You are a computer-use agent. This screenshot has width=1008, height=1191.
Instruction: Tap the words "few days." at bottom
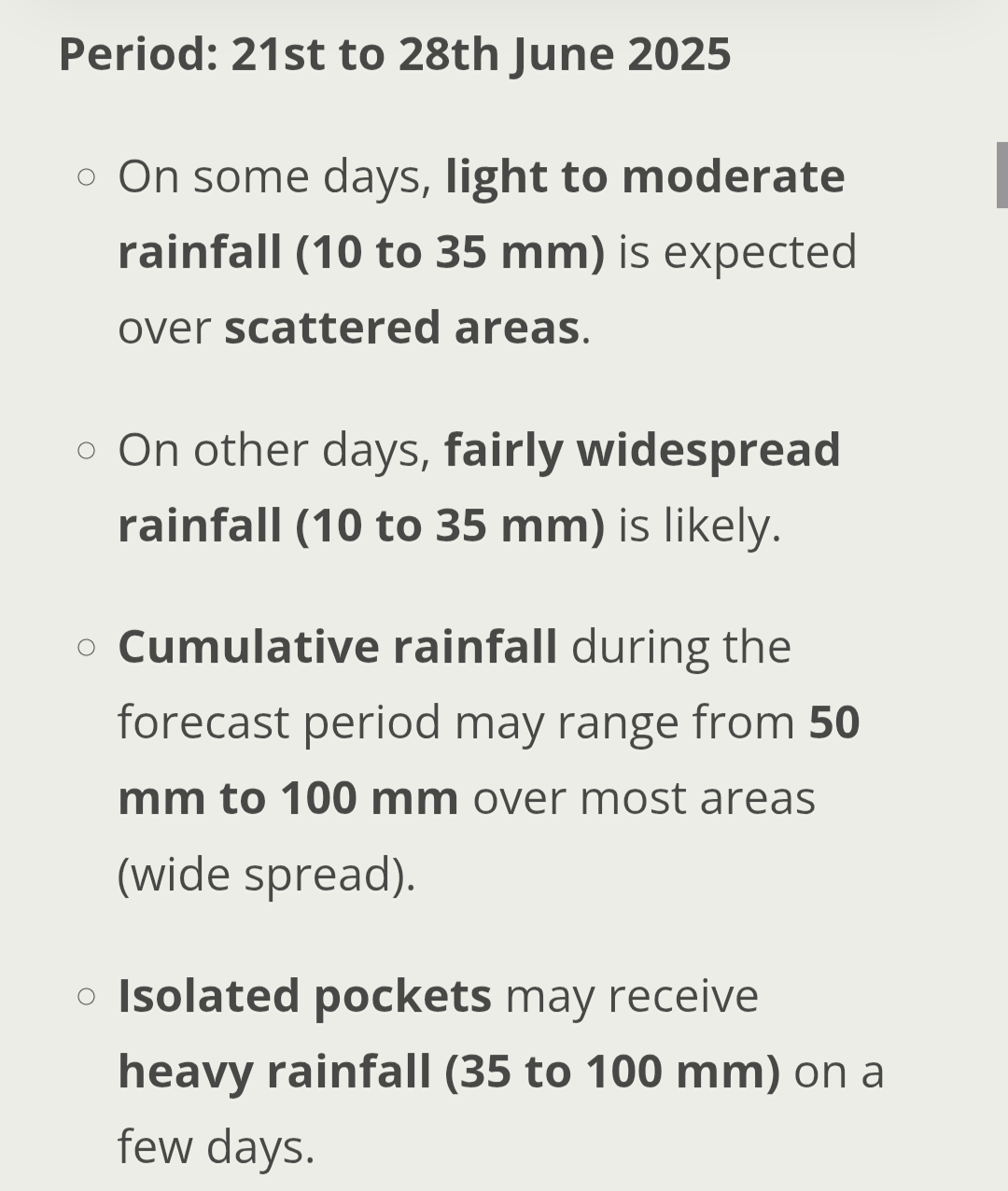(216, 1147)
